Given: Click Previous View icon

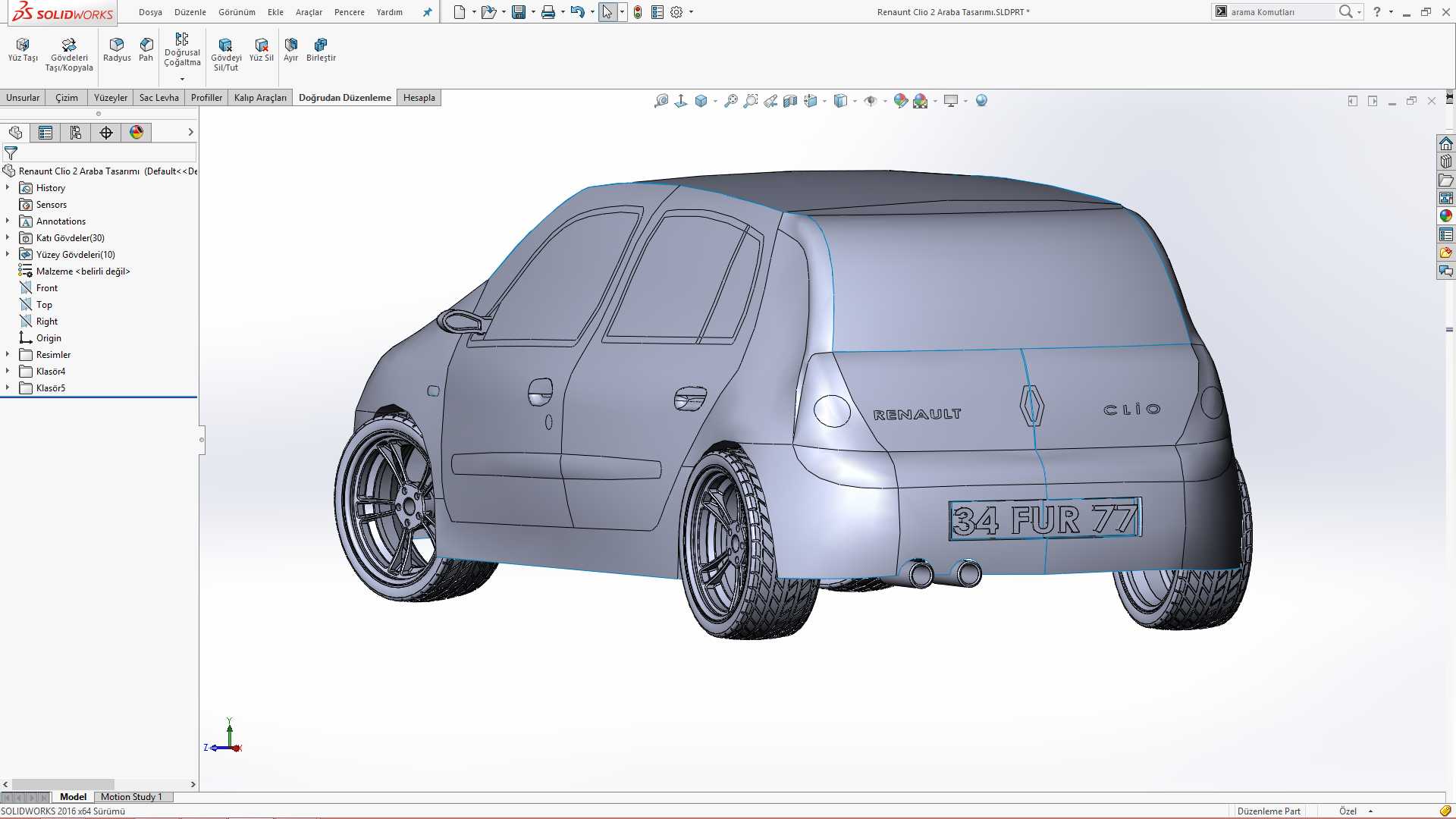Looking at the screenshot, I should tap(770, 101).
